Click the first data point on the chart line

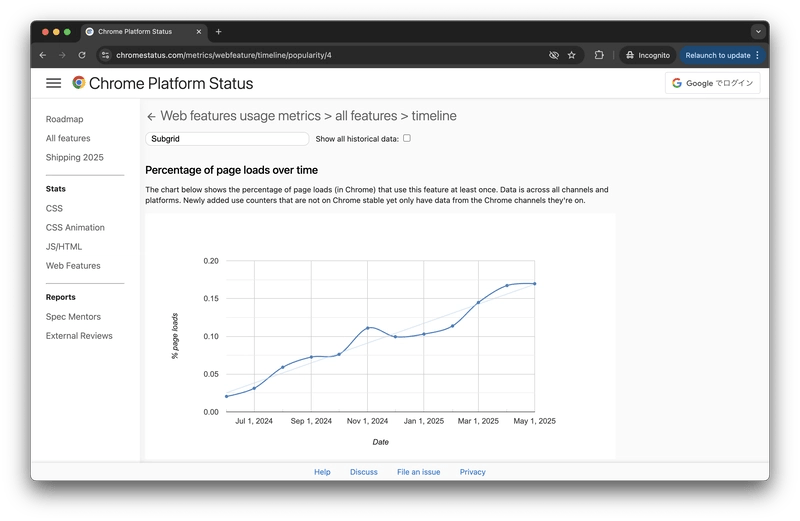pos(227,396)
